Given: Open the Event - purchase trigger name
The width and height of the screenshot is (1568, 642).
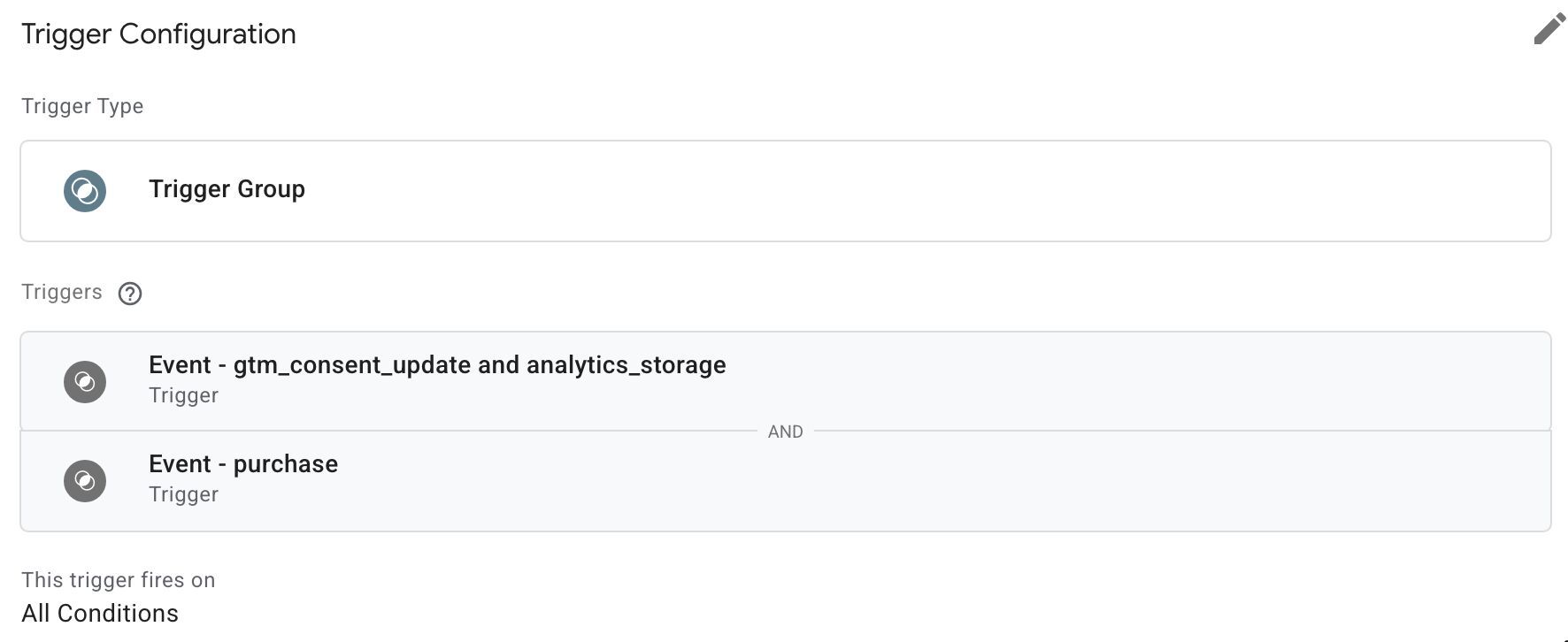Looking at the screenshot, I should tap(243, 464).
